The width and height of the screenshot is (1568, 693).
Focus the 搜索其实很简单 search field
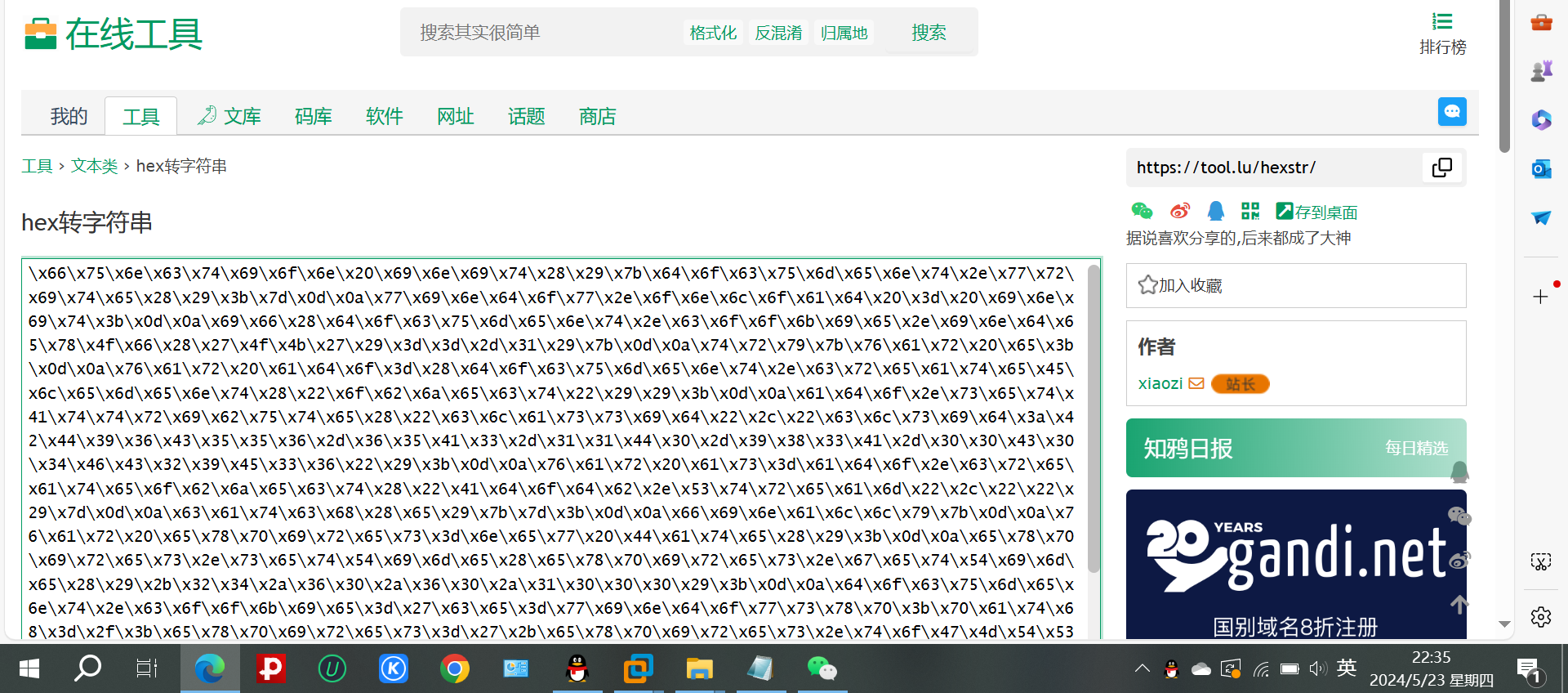[x=543, y=33]
